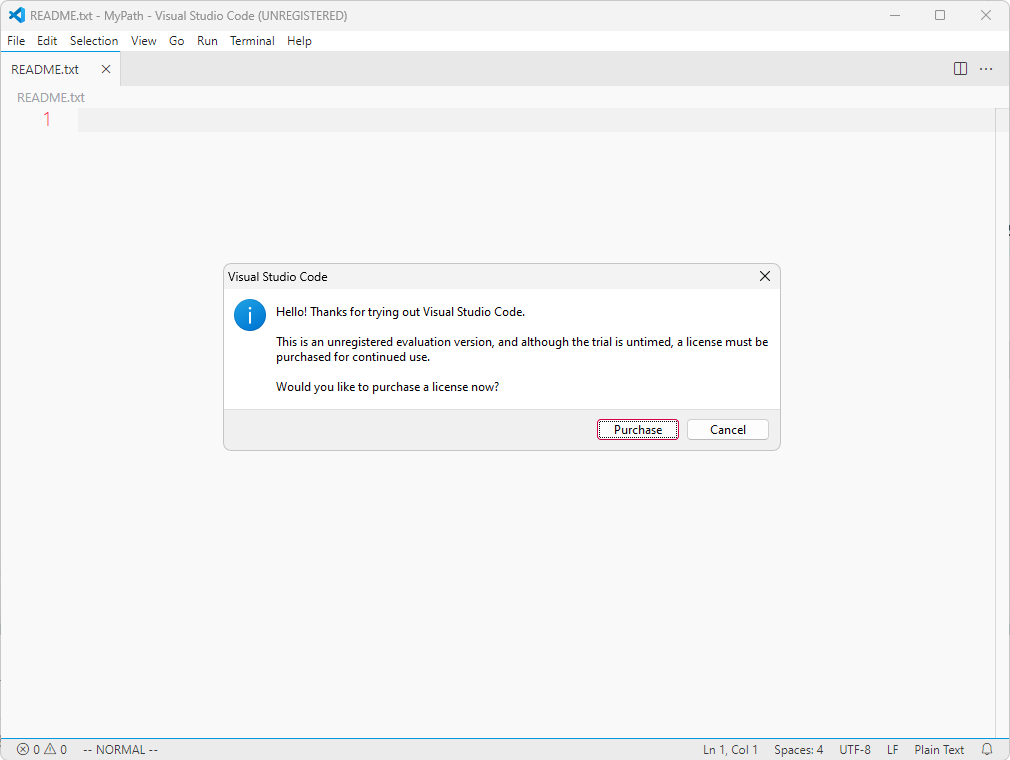Click the blue info icon in dialog
The width and height of the screenshot is (1010, 760).
[249, 314]
